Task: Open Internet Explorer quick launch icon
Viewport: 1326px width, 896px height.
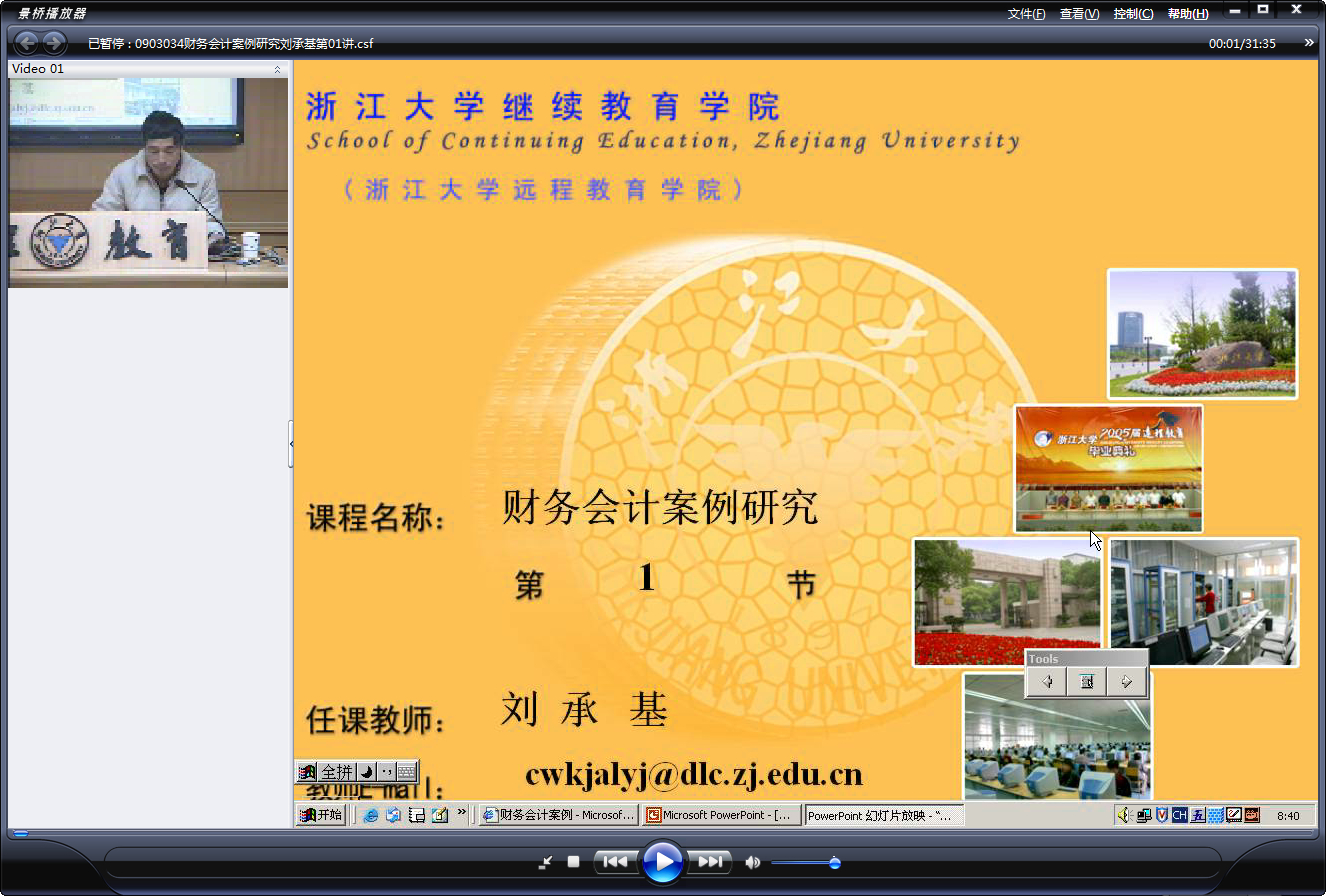Action: click(x=371, y=815)
